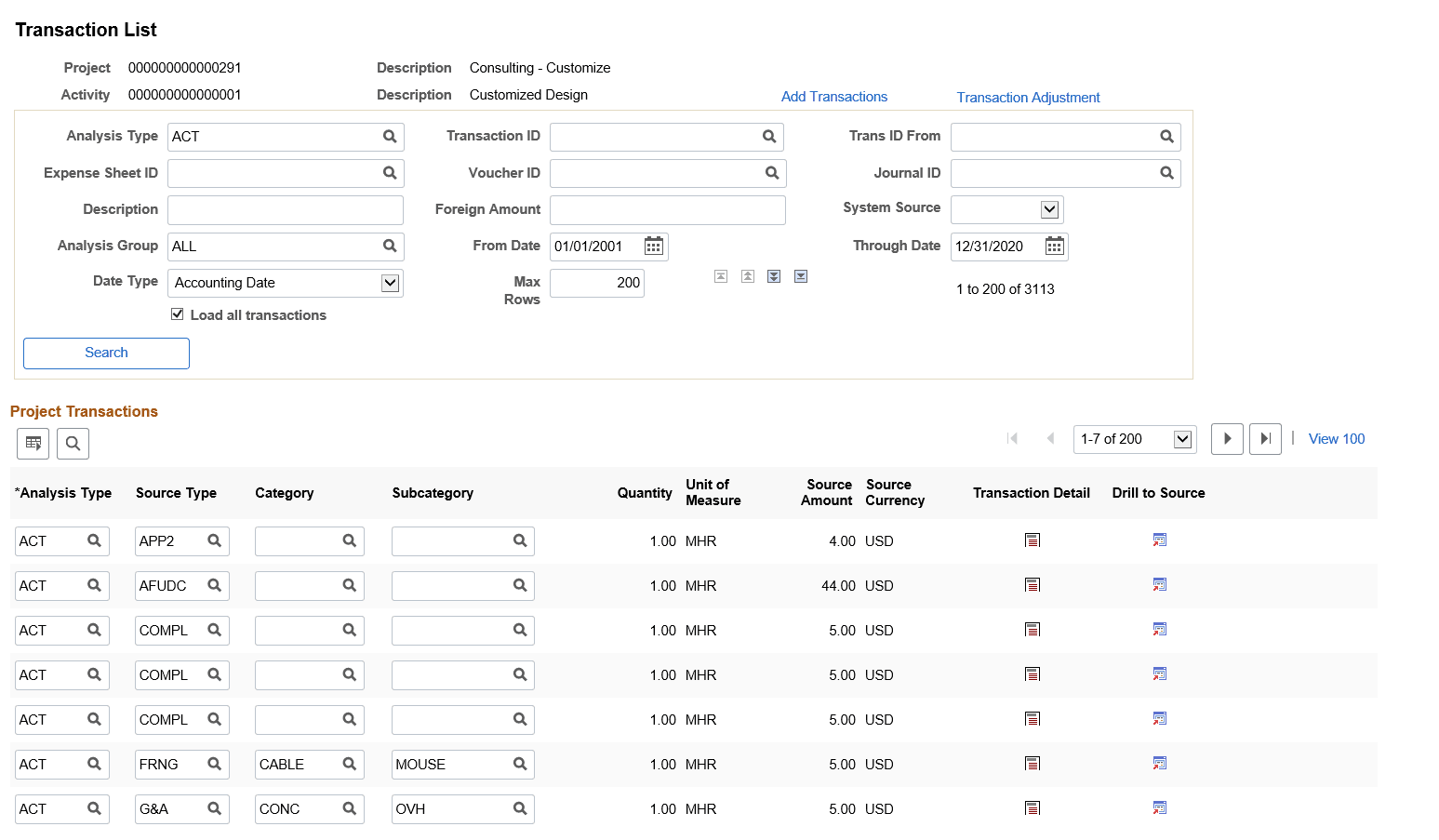Viewport: 1439px width, 840px height.
Task: Click the jump-to-bottom navigation icon
Action: coord(801,276)
